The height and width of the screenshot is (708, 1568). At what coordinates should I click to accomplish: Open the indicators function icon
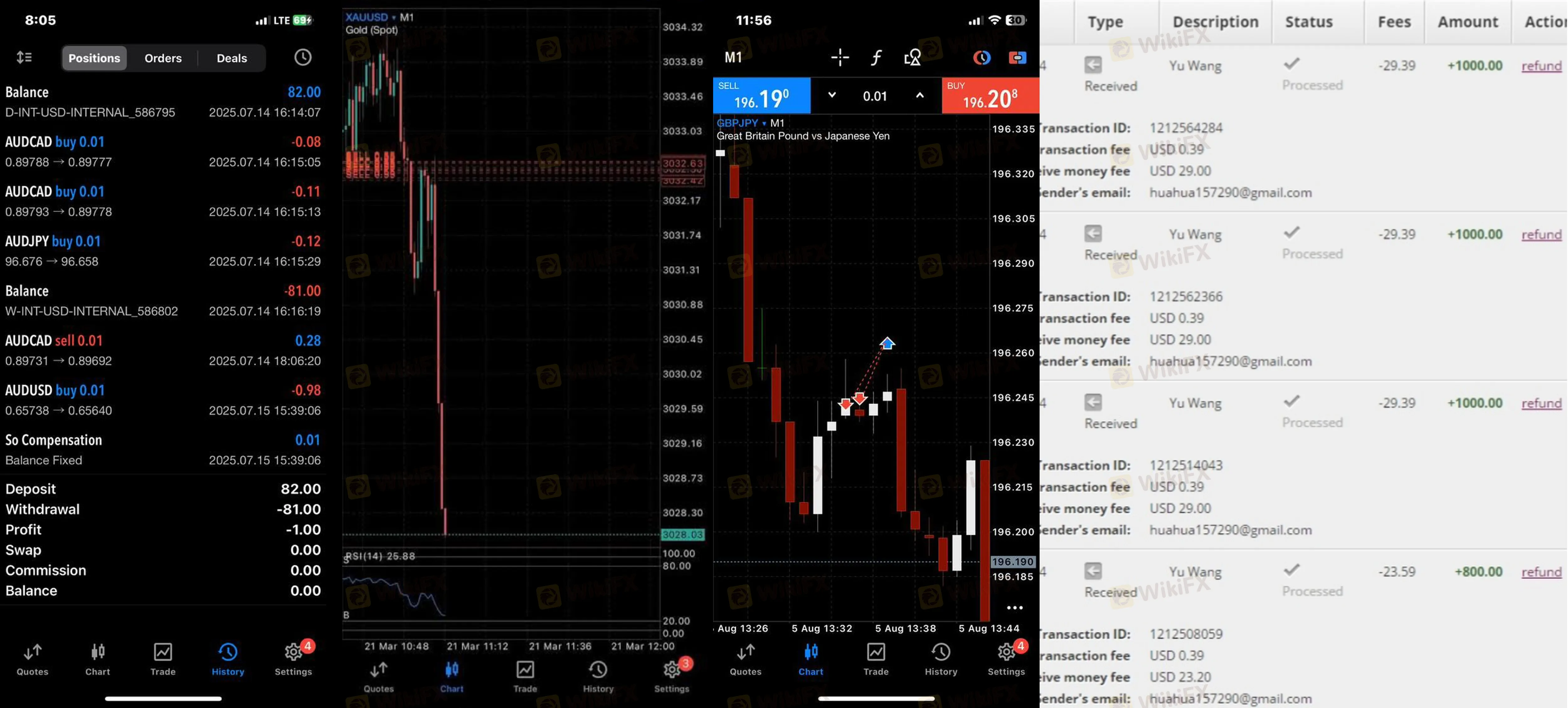(x=876, y=58)
